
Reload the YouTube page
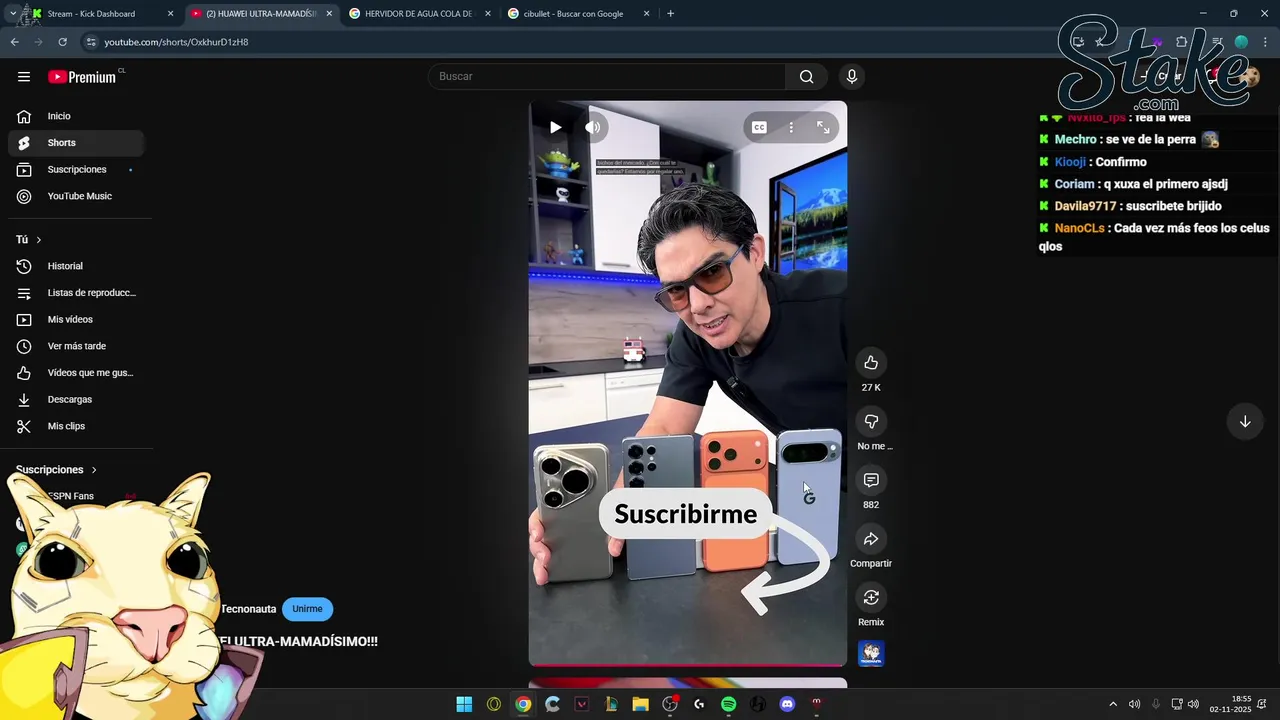tap(62, 42)
